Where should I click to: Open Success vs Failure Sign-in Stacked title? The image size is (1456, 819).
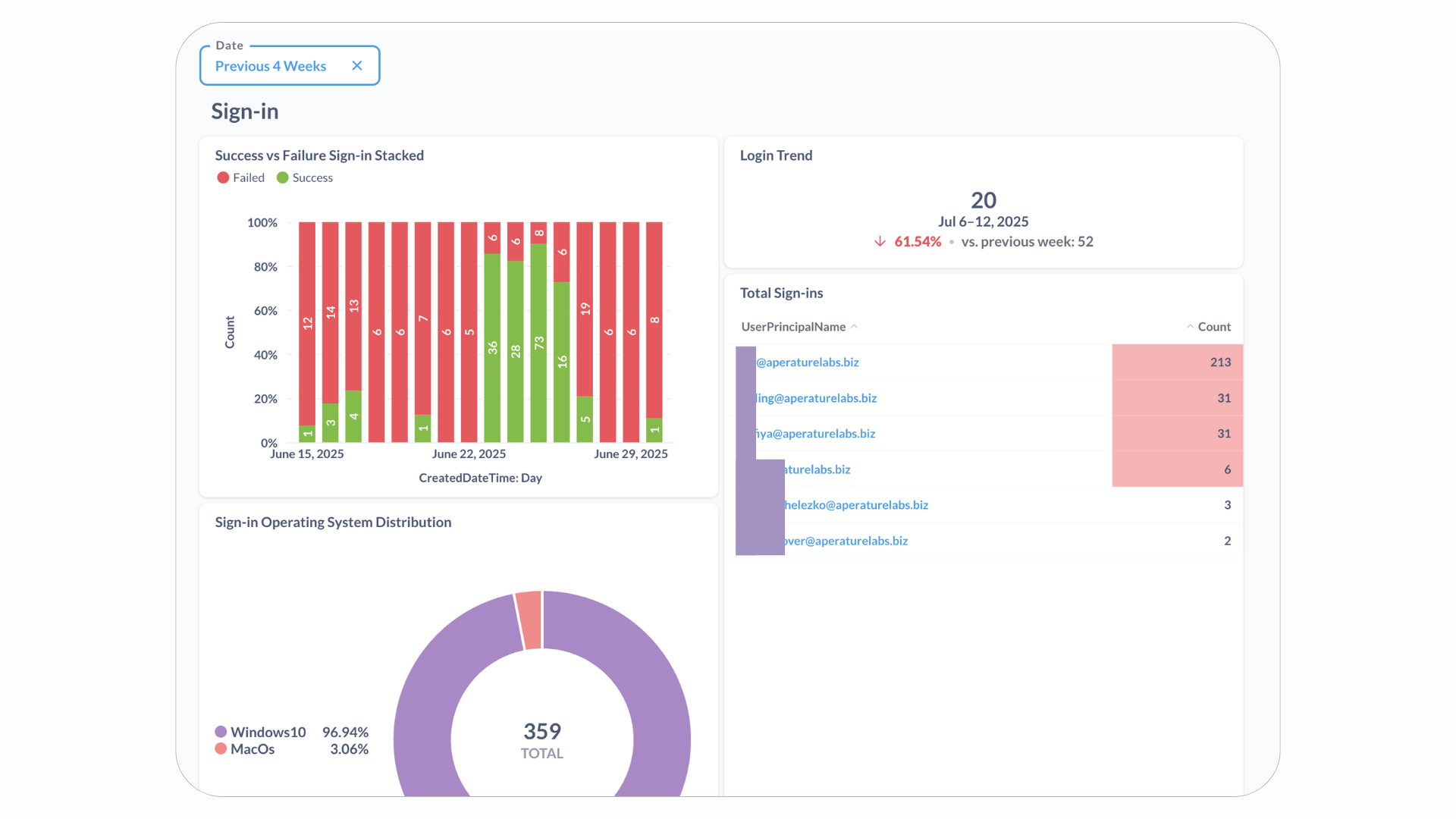click(319, 155)
